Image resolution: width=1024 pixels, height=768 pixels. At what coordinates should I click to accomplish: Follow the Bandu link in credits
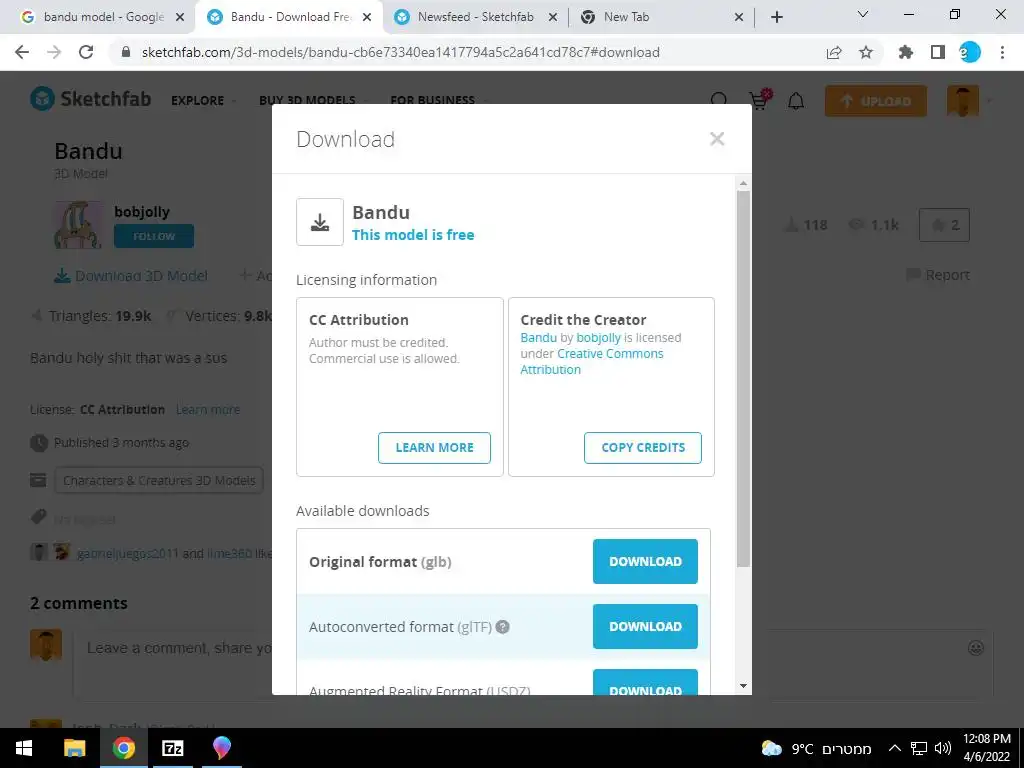point(538,338)
